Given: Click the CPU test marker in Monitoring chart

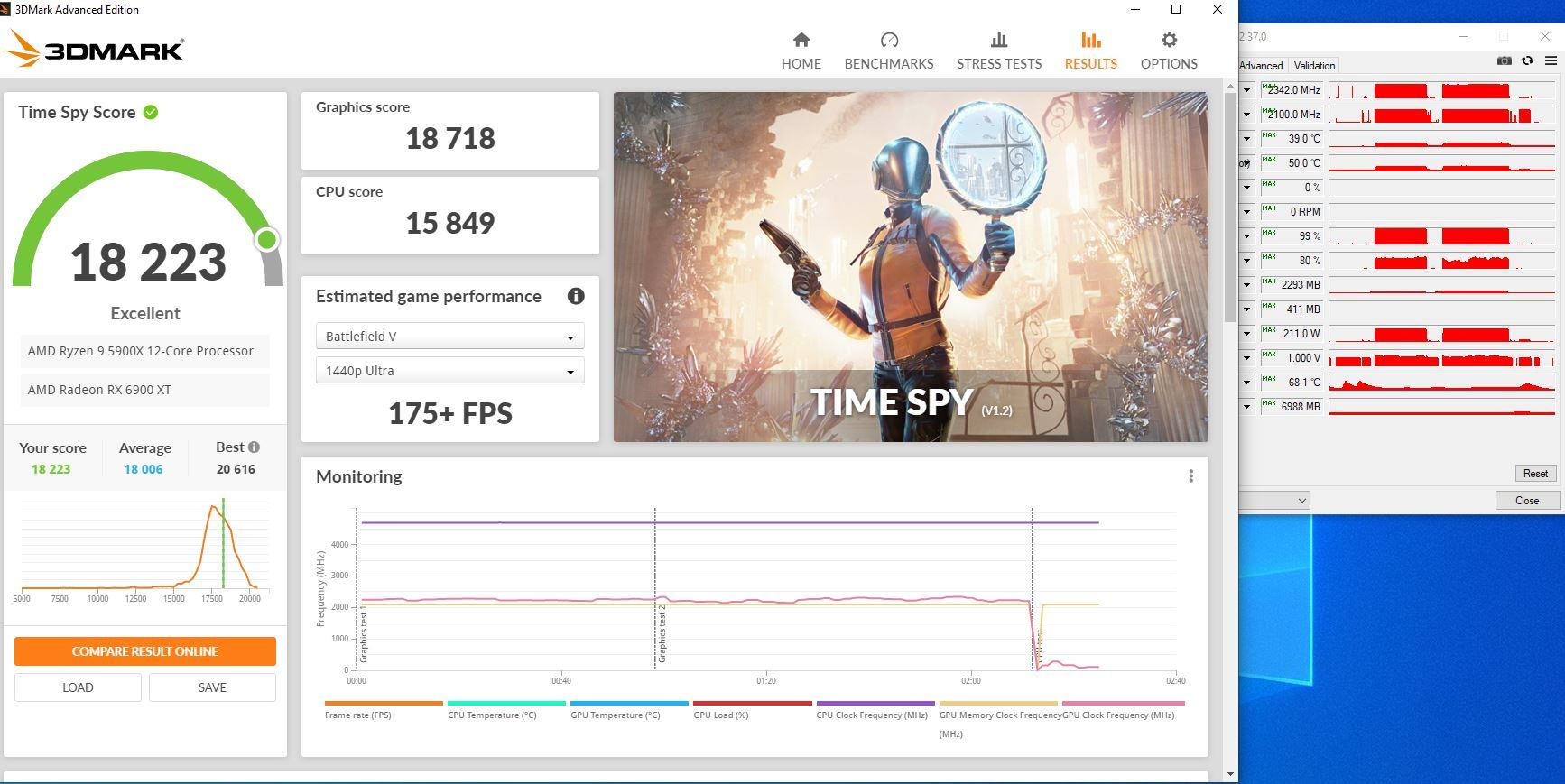Looking at the screenshot, I should (x=1039, y=648).
